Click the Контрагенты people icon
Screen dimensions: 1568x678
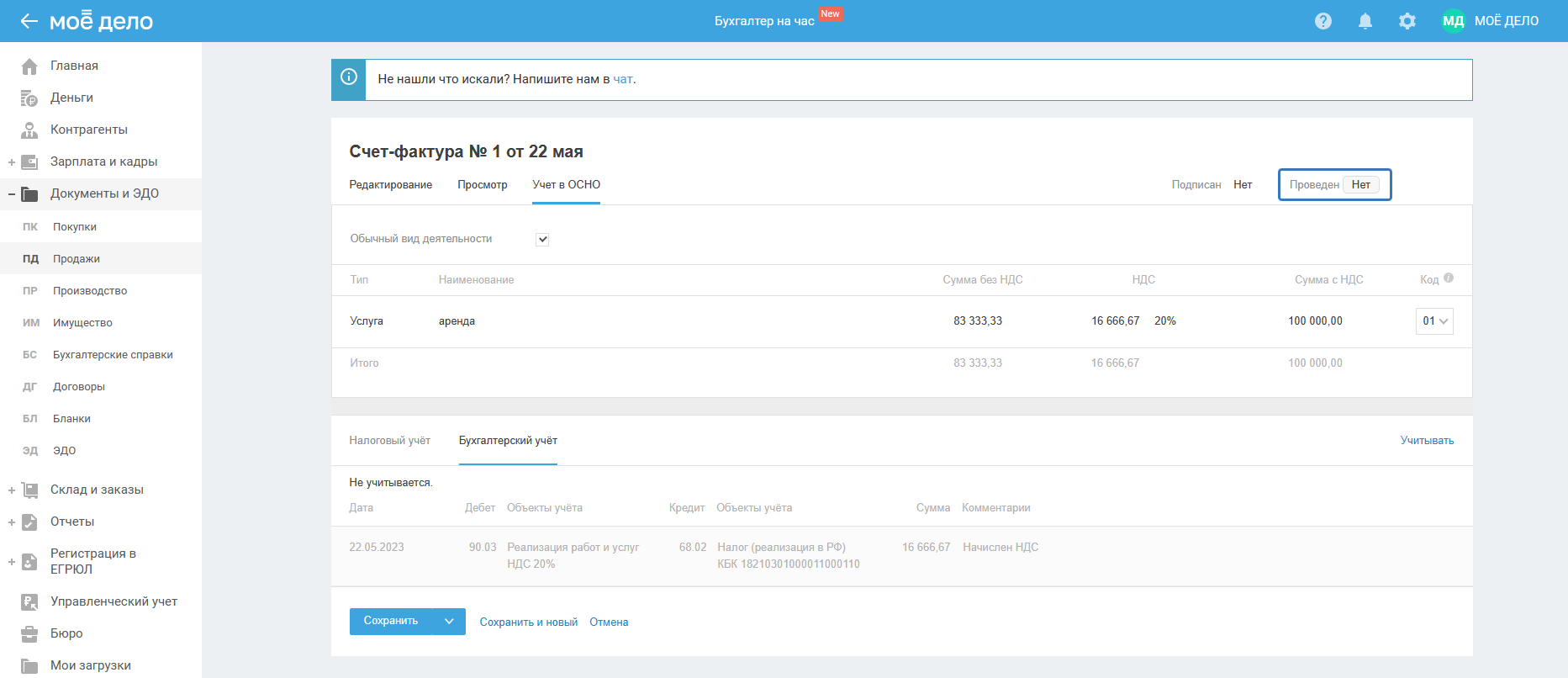tap(29, 130)
